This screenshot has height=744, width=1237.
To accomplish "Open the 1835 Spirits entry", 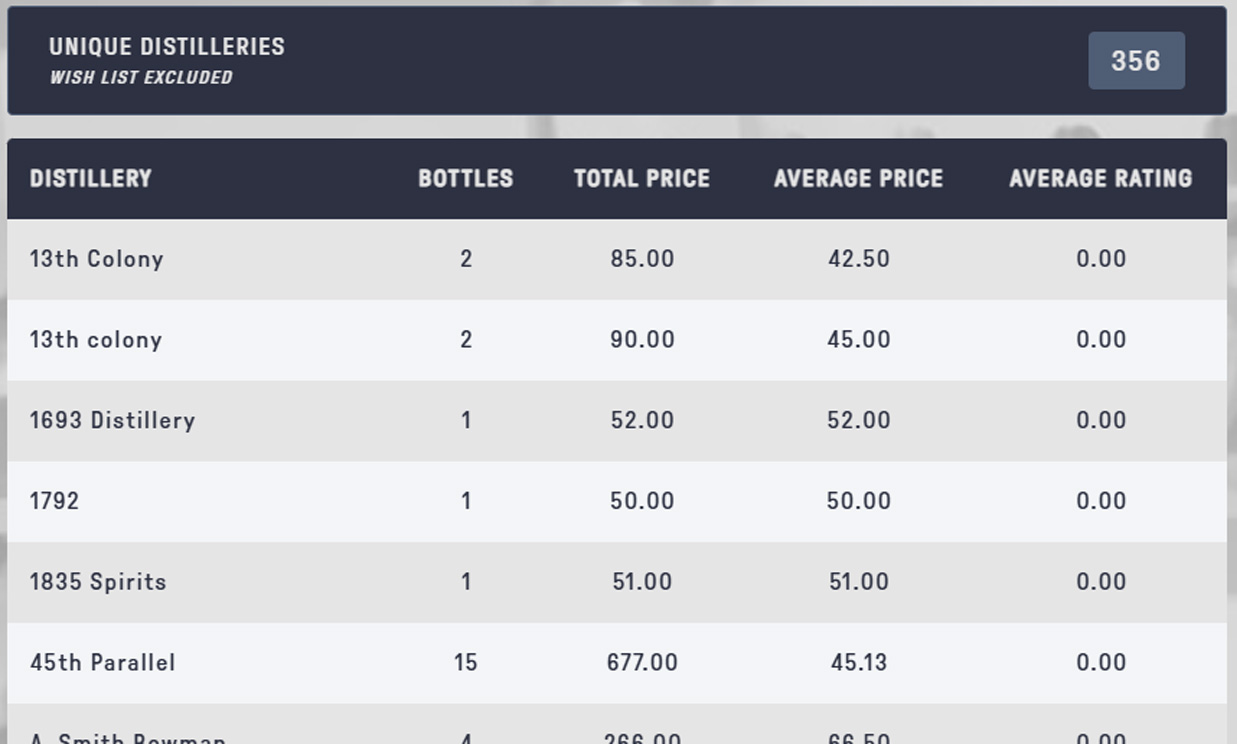I will tap(98, 582).
